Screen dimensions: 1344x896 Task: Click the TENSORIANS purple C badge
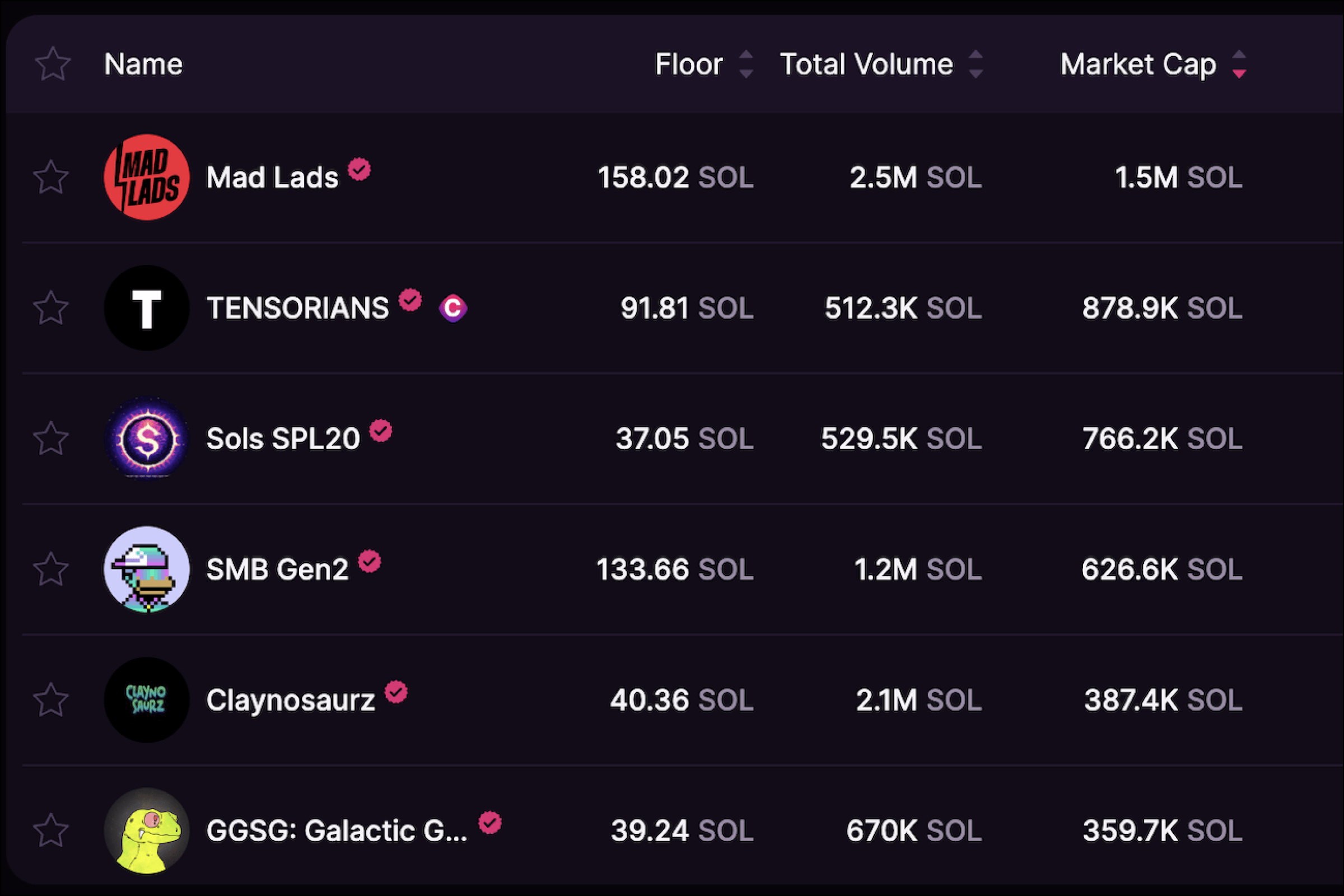(453, 308)
